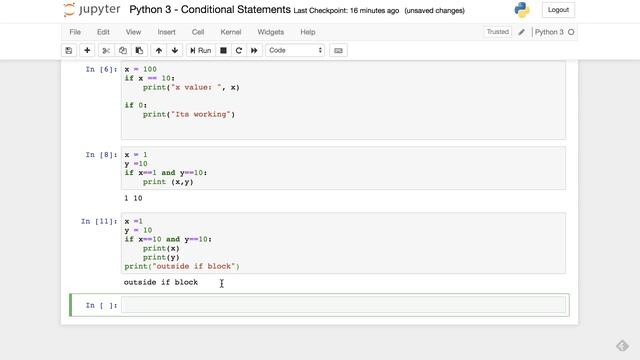Image resolution: width=640 pixels, height=360 pixels.
Task: Paste cells below icon
Action: 139,51
